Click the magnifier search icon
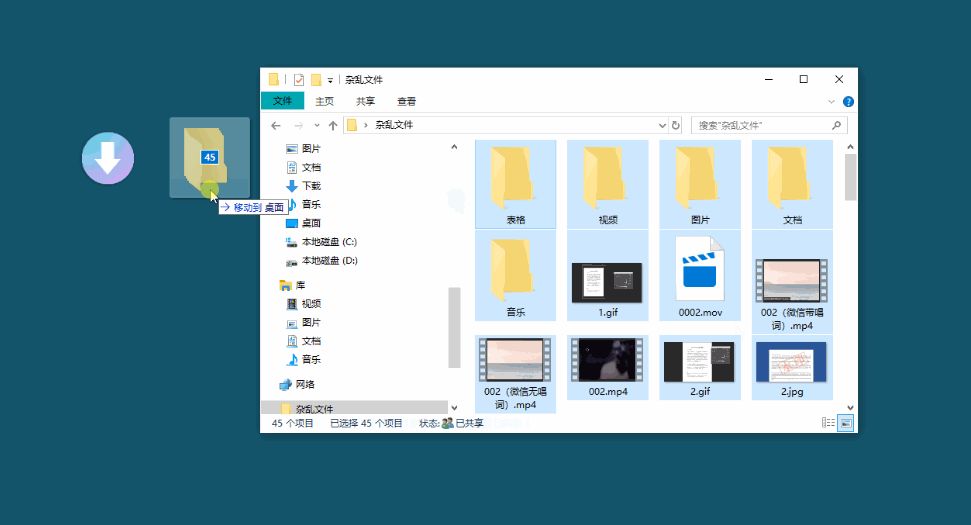971x525 pixels. click(x=837, y=126)
